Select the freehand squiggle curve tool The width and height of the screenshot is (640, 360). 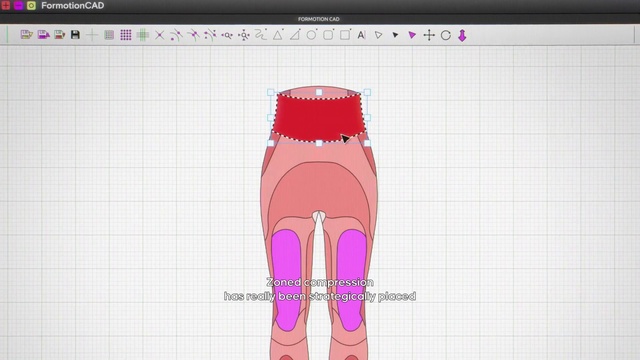(260, 35)
